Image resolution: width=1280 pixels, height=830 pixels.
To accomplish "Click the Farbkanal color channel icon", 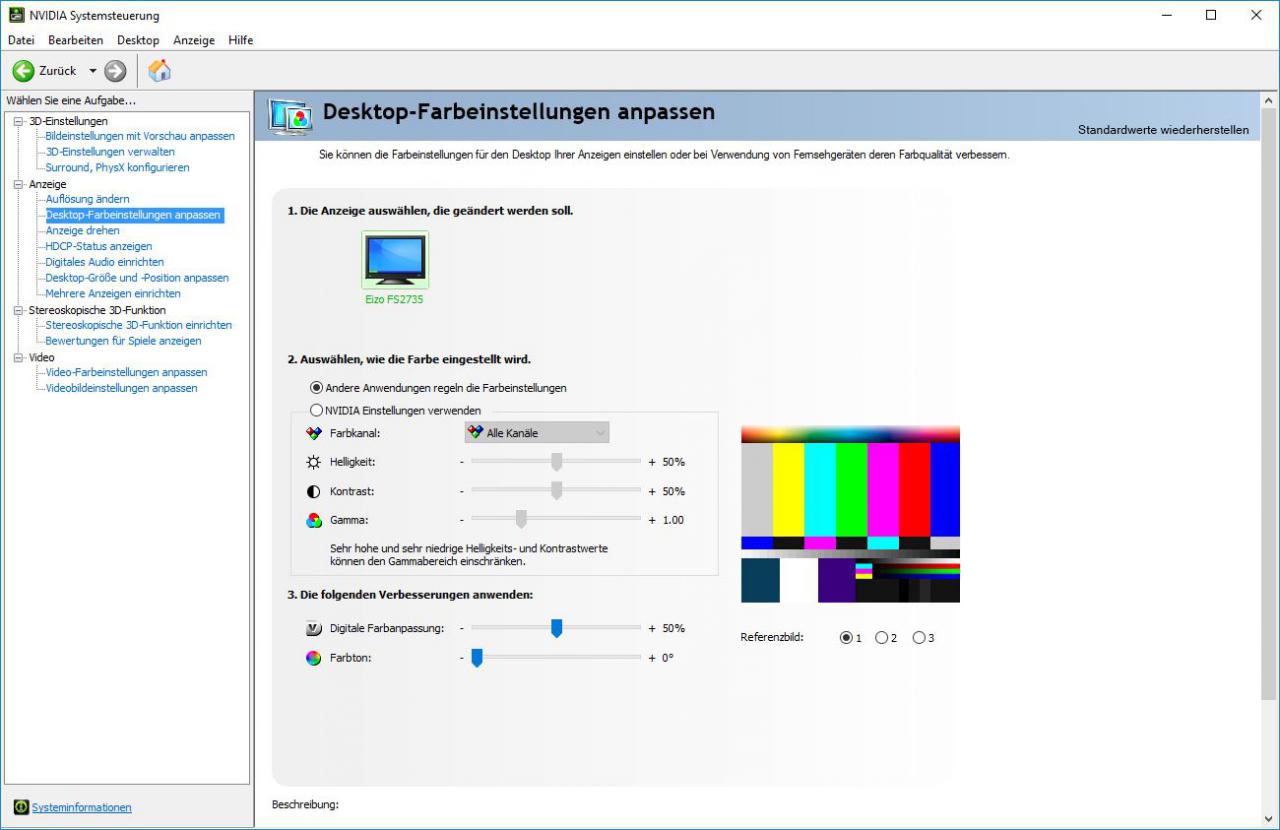I will point(314,433).
